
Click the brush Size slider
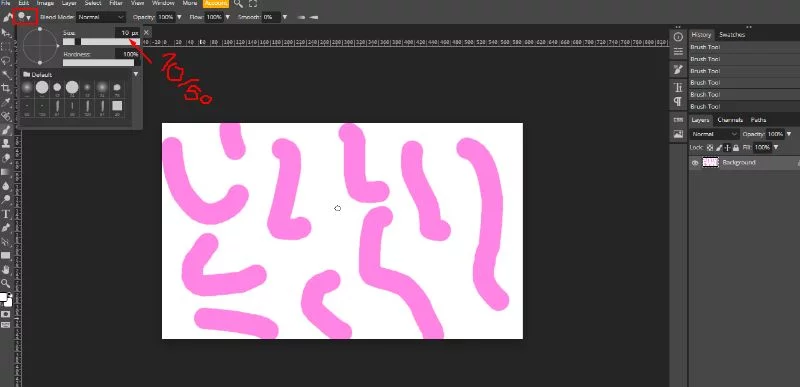101,42
